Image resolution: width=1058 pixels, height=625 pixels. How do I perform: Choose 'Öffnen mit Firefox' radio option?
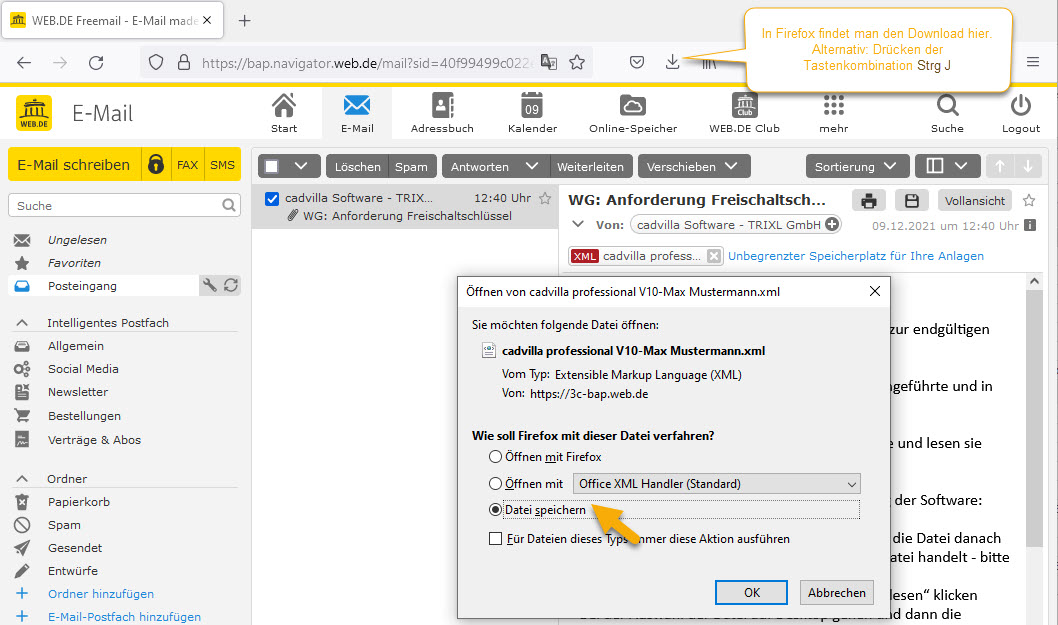point(495,457)
